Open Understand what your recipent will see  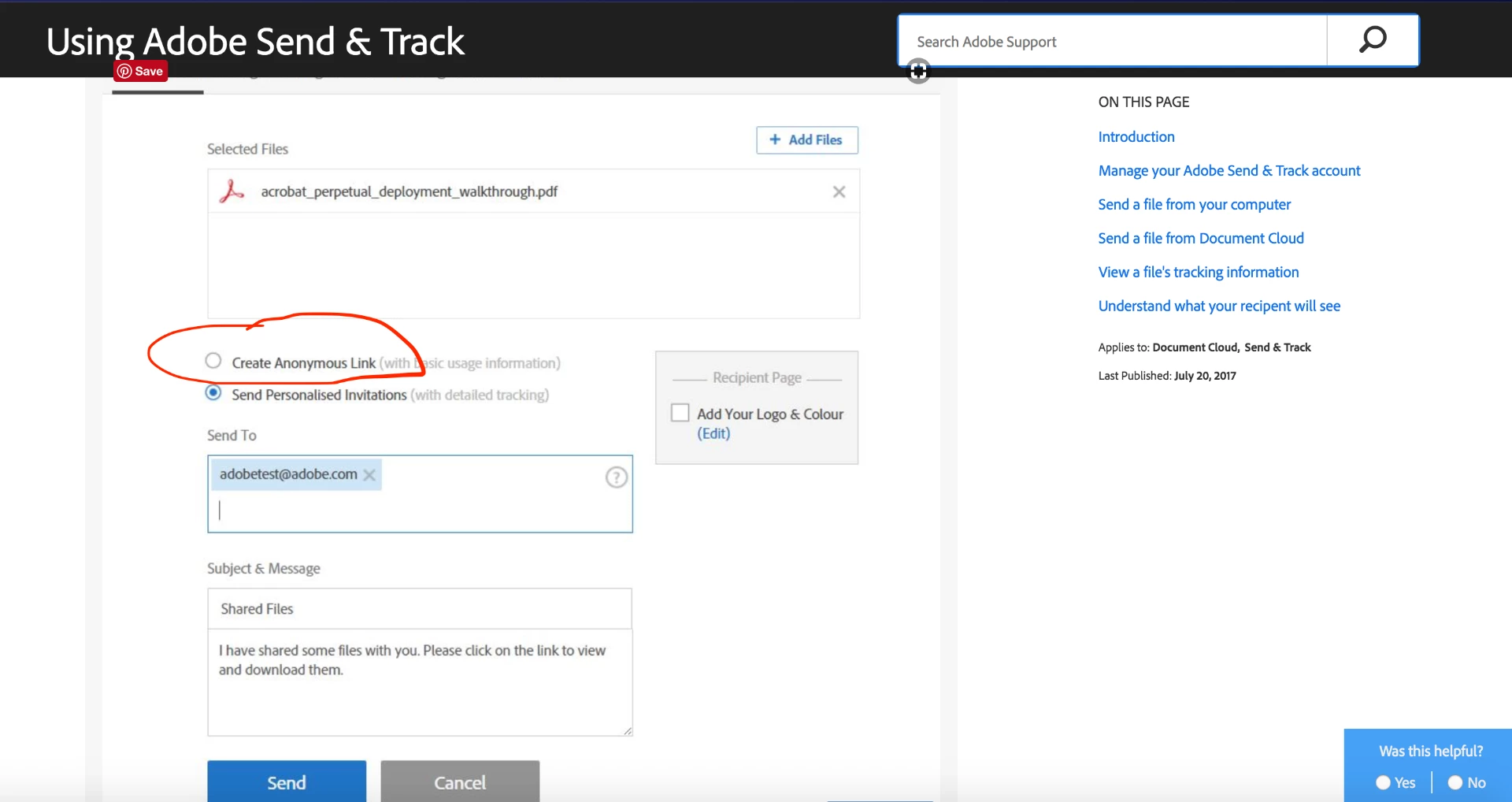(x=1219, y=306)
